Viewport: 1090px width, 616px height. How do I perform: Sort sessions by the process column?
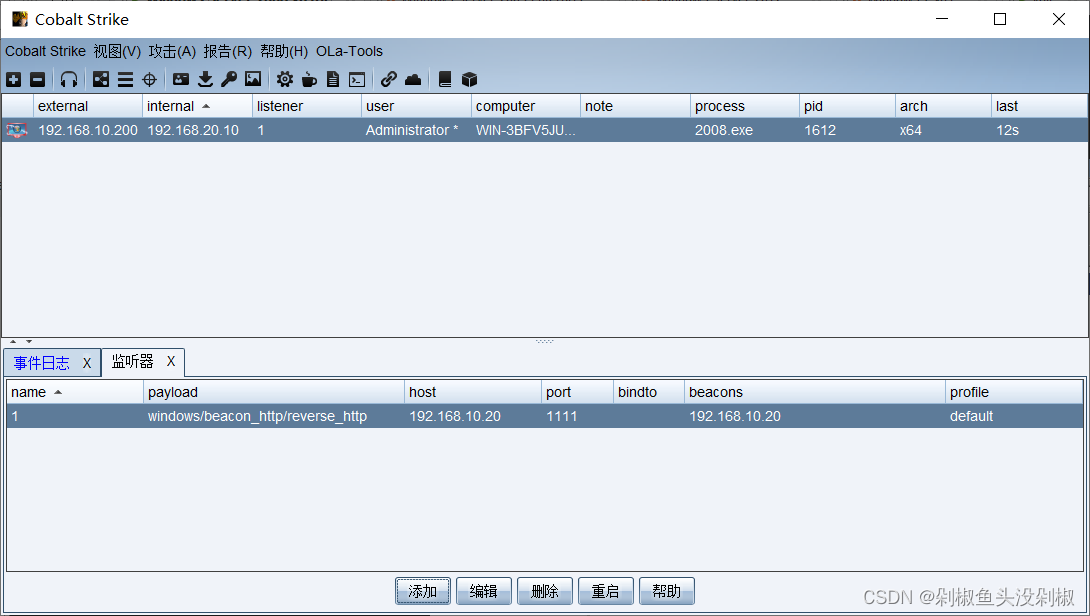tap(745, 106)
